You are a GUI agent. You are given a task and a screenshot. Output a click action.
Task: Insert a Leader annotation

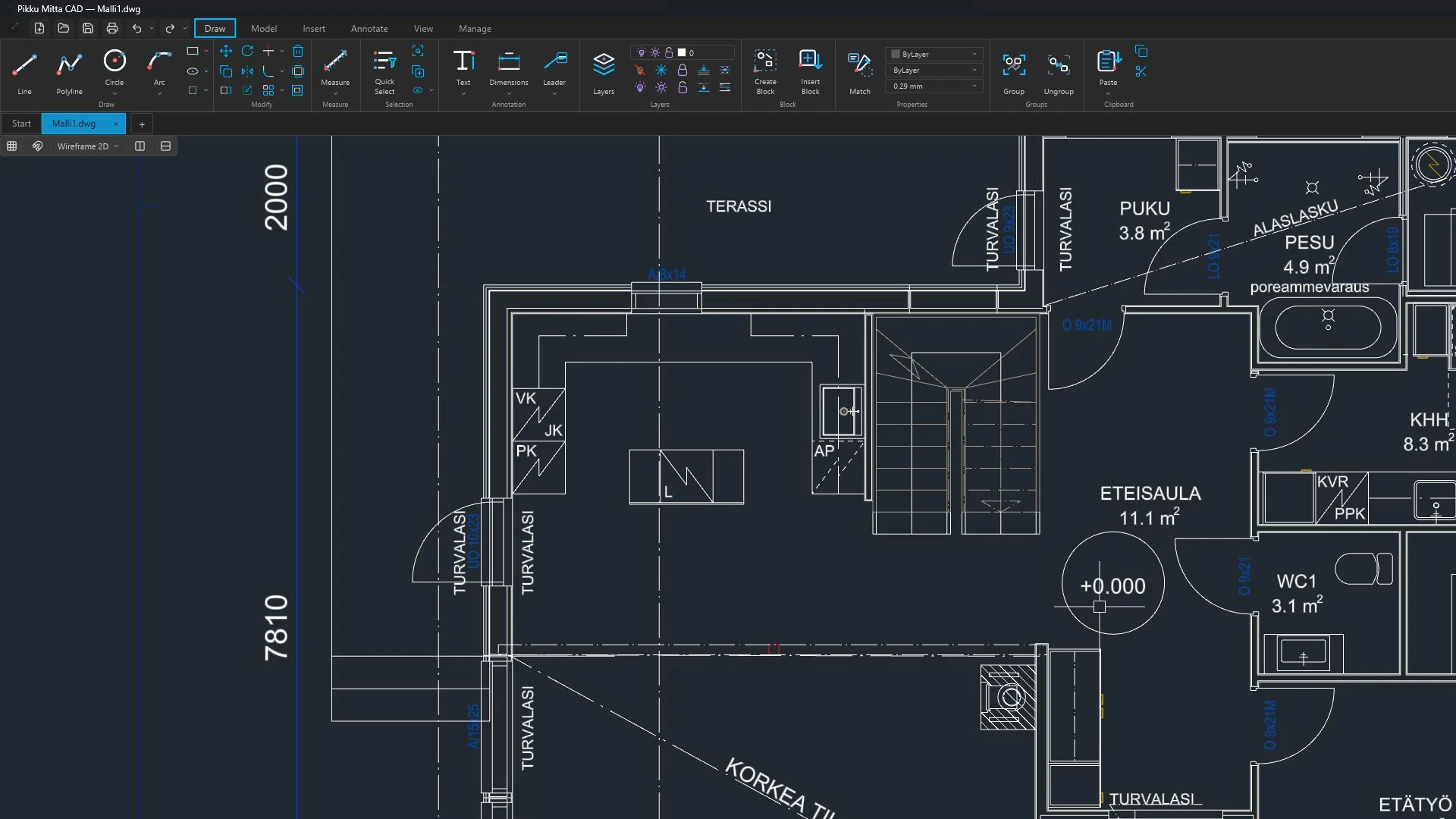point(554,68)
